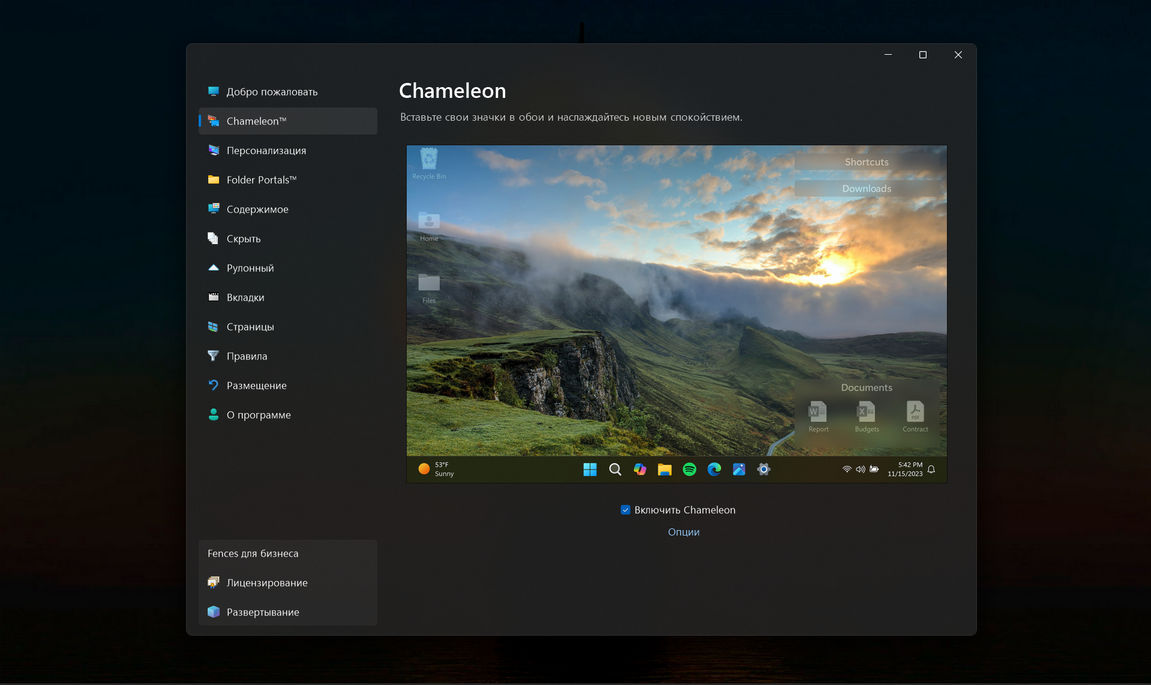The width and height of the screenshot is (1151, 685).
Task: Maximize the Fences settings window
Action: 922,55
